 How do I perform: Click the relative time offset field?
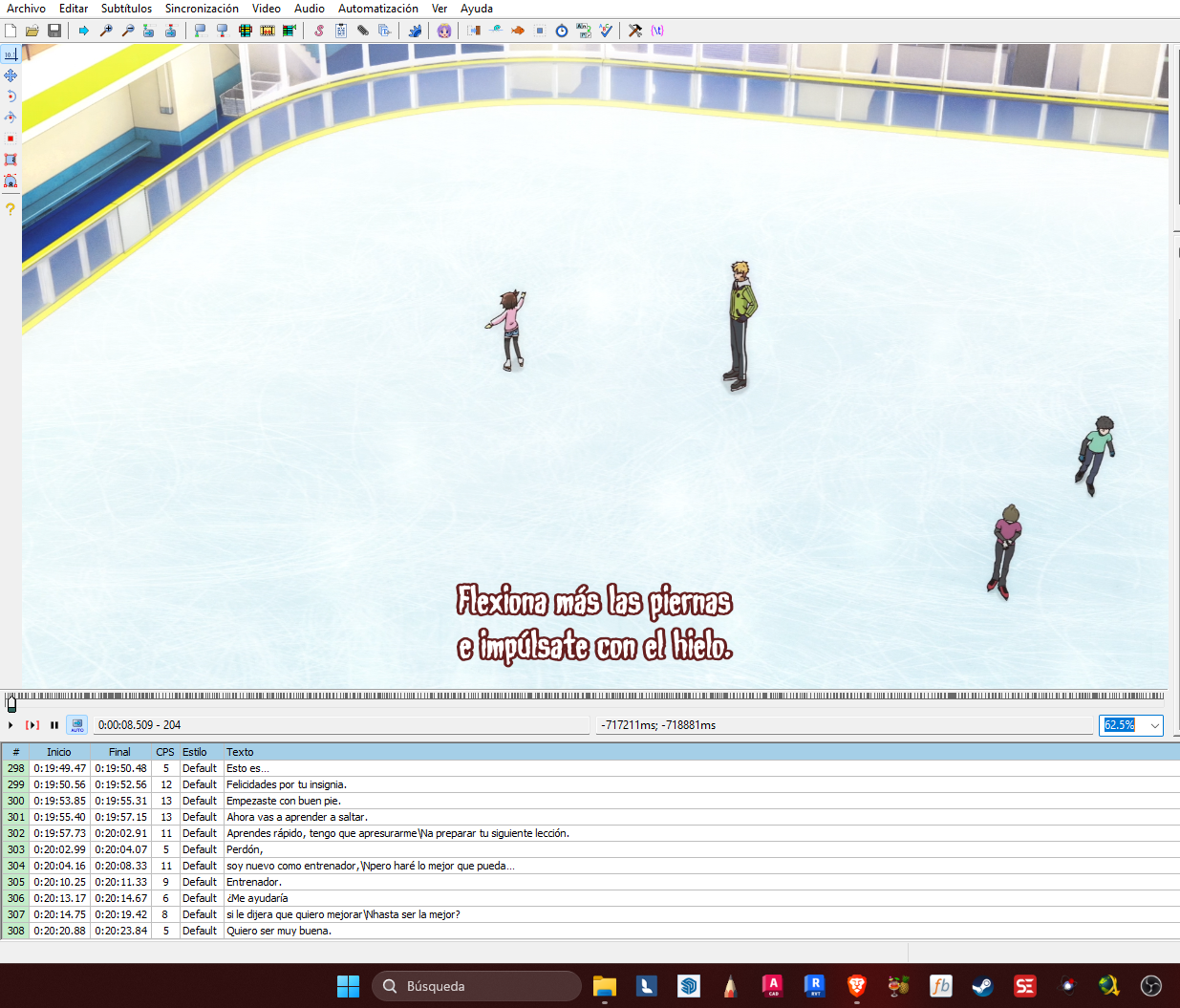pos(845,725)
